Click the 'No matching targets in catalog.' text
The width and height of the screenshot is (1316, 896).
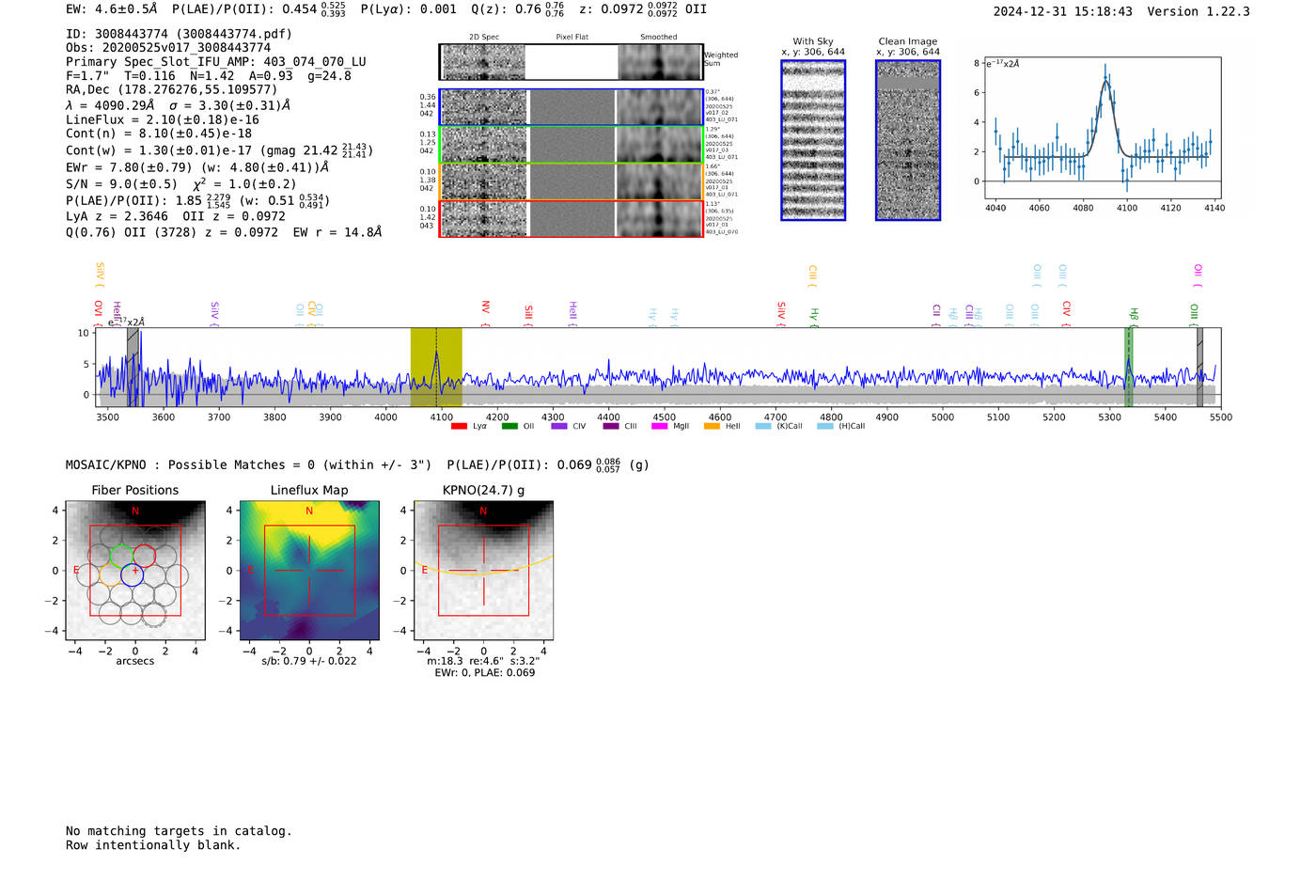coord(179,831)
